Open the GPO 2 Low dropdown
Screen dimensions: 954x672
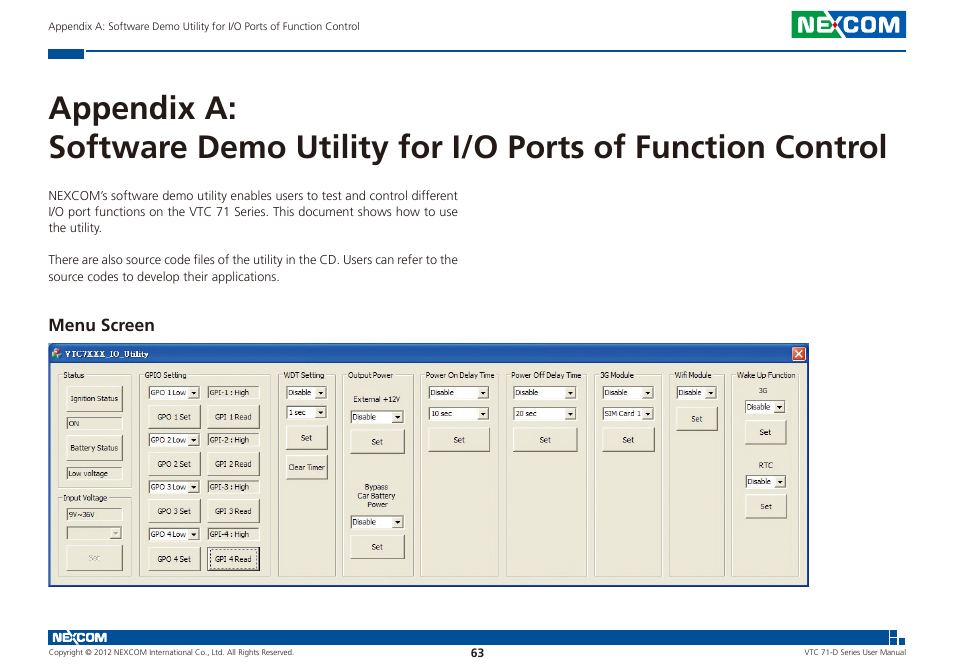pyautogui.click(x=174, y=440)
